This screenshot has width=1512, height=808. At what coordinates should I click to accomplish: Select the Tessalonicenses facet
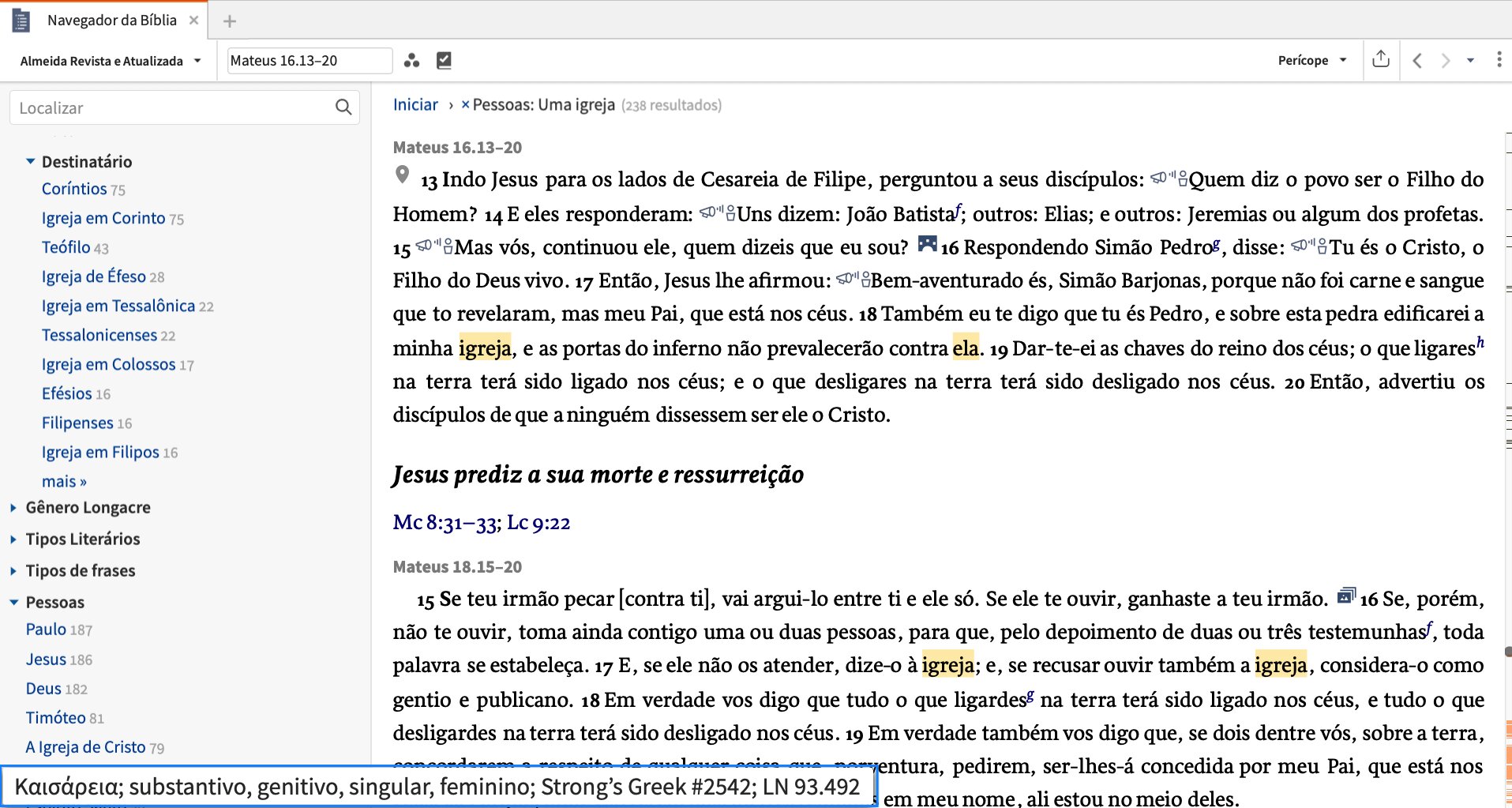99,335
